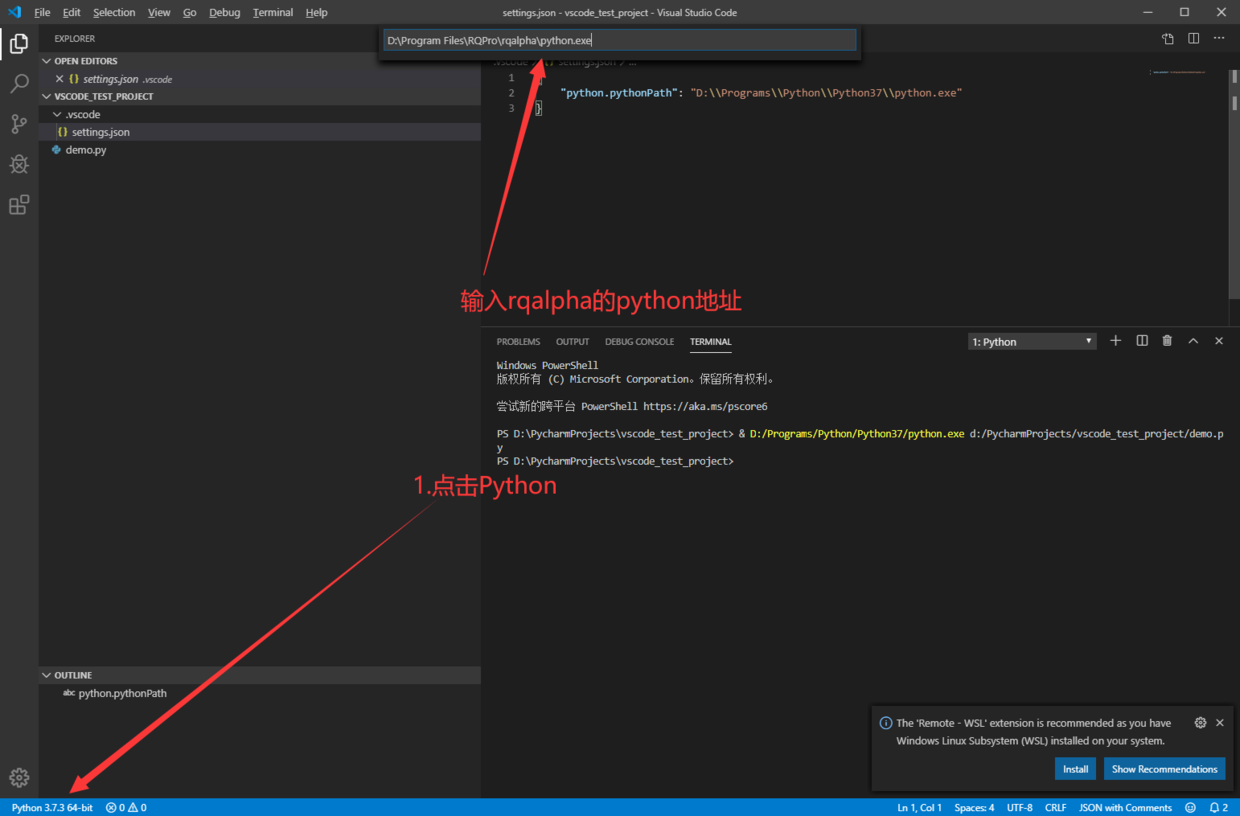The width and height of the screenshot is (1240, 816).
Task: Collapse the VSCODE_TEST_PROJECT section
Action: point(260,97)
